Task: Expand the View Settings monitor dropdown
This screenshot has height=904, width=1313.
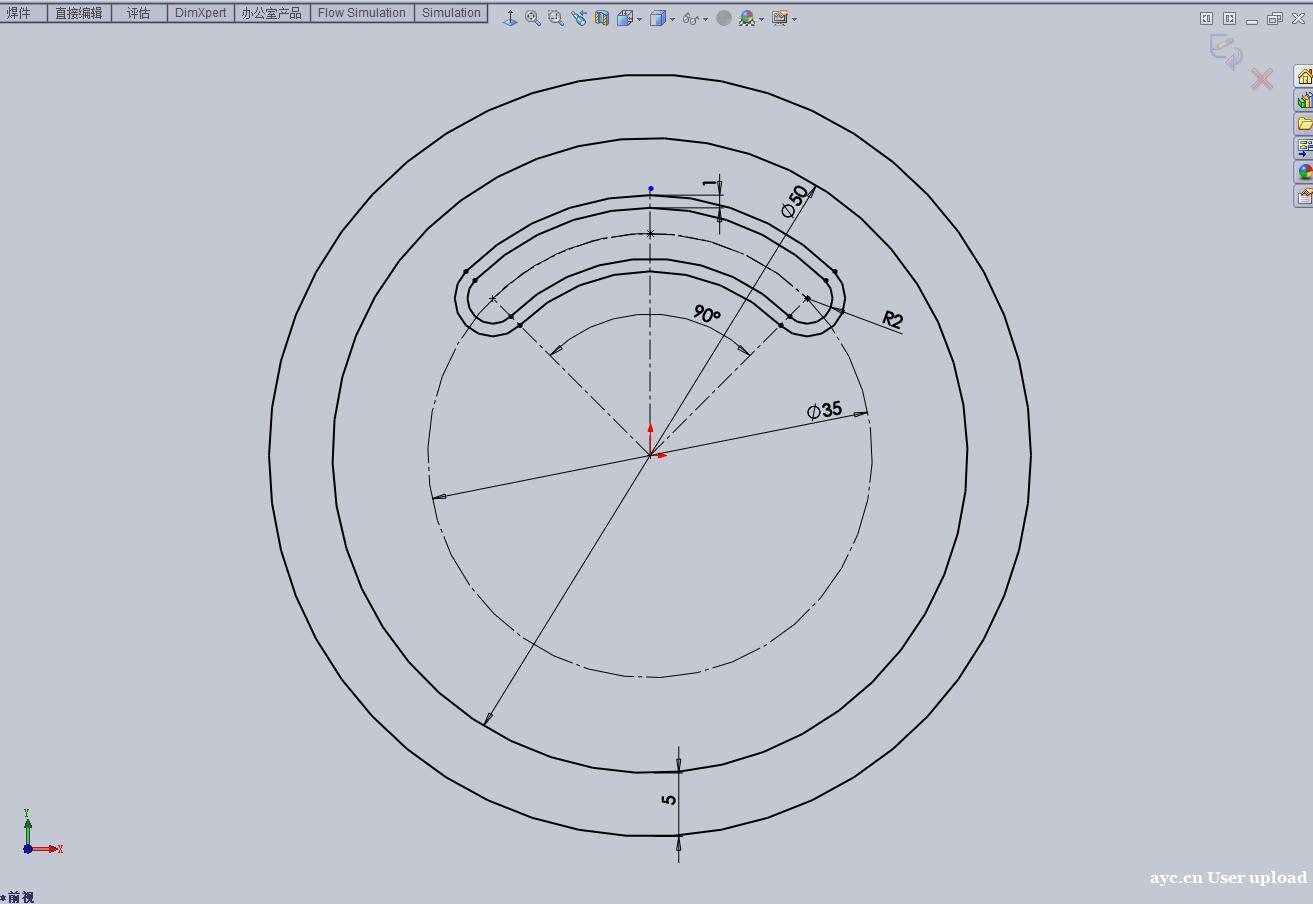Action: [x=794, y=19]
